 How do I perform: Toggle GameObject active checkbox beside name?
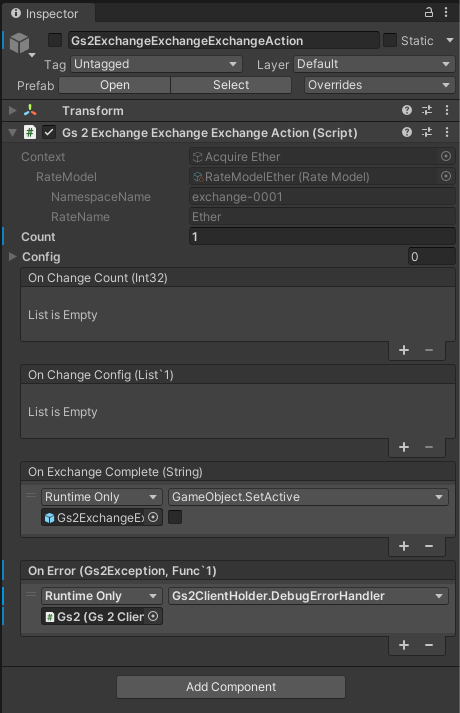point(55,40)
